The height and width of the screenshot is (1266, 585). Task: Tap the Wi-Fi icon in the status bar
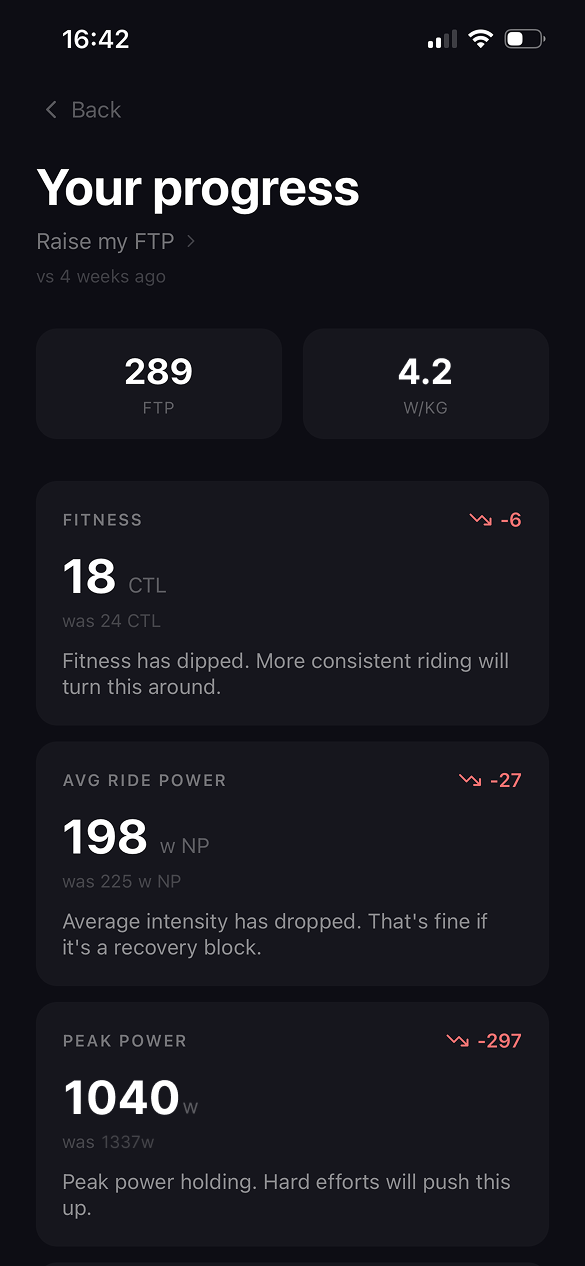(x=480, y=38)
